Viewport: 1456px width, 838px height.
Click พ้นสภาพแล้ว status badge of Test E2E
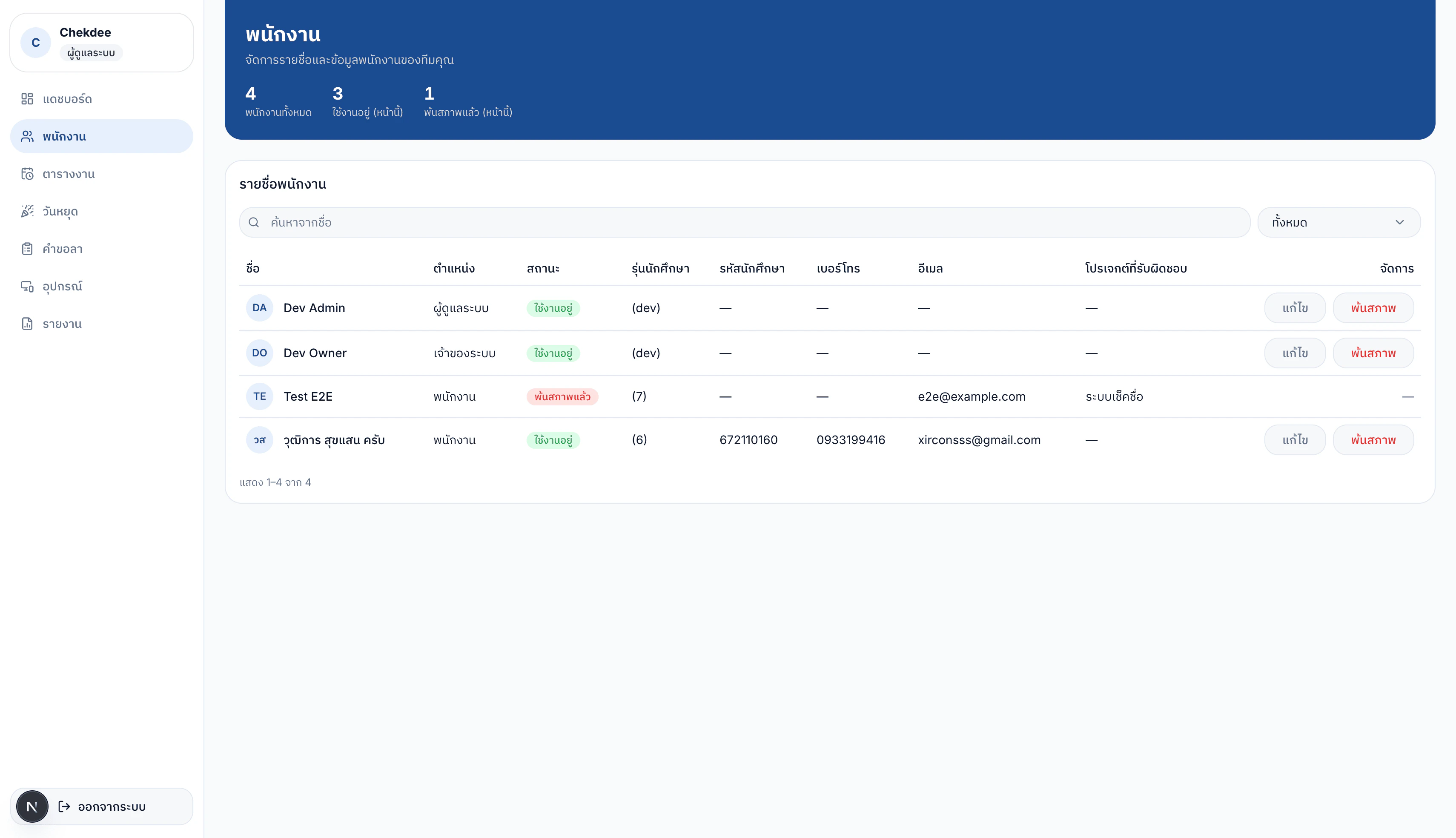(562, 396)
